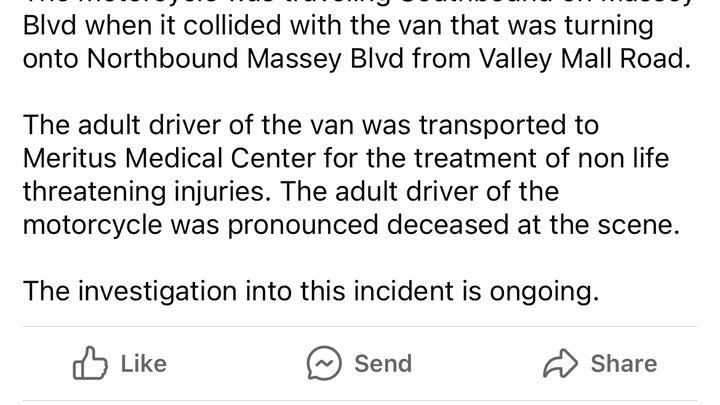Click "pronounced deceased at the scene" text
The image size is (720, 405).
click(453, 225)
